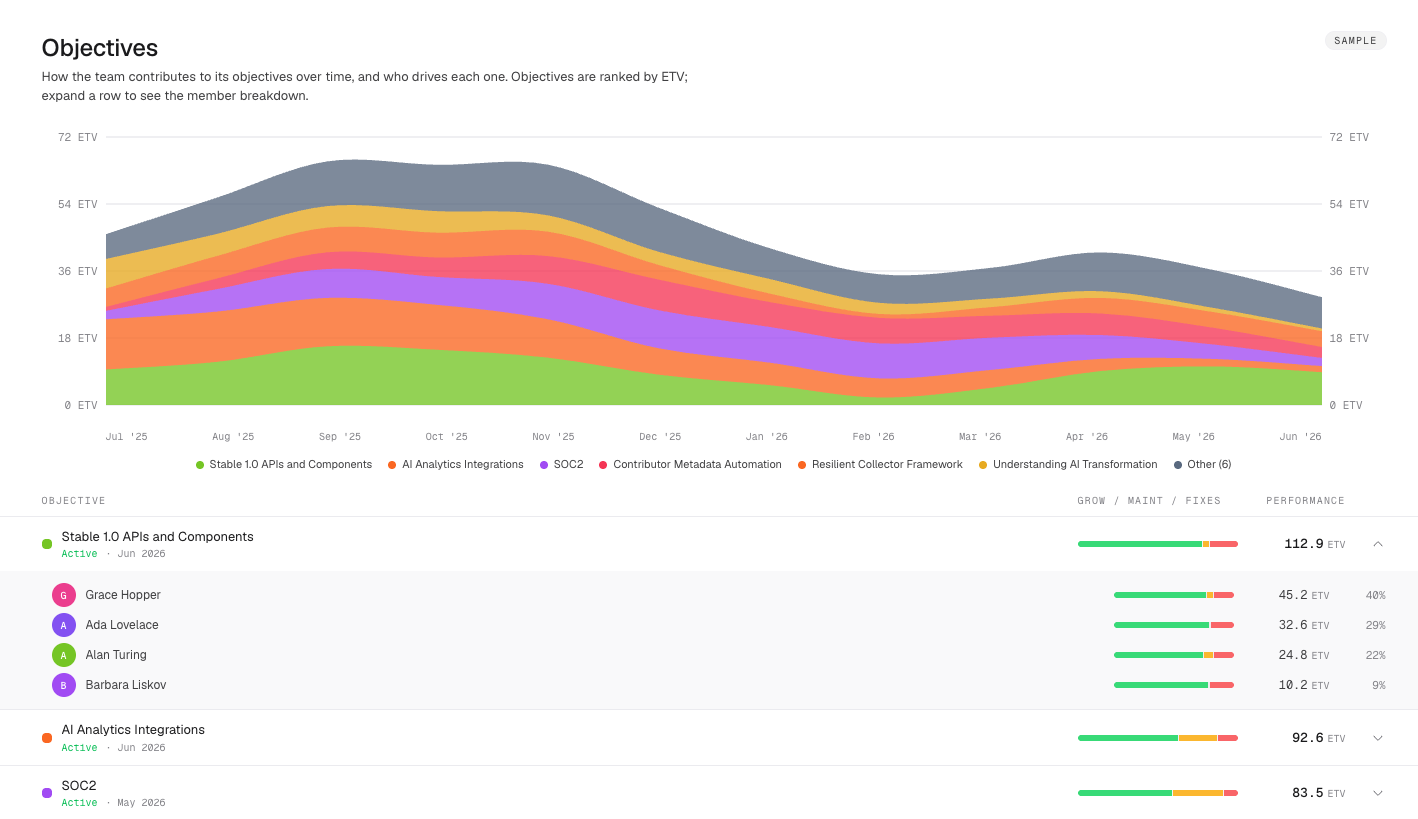Image resolution: width=1418 pixels, height=819 pixels.
Task: Click Barbara Liskov's avatar icon
Action: point(64,685)
